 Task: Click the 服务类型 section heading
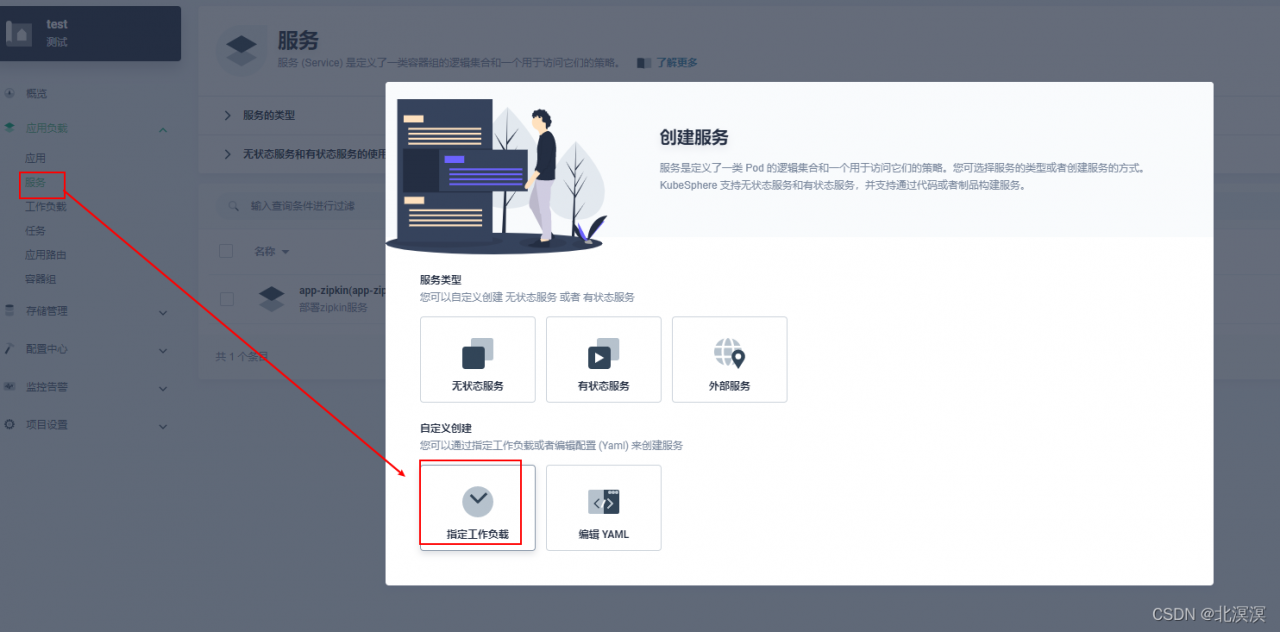(441, 280)
